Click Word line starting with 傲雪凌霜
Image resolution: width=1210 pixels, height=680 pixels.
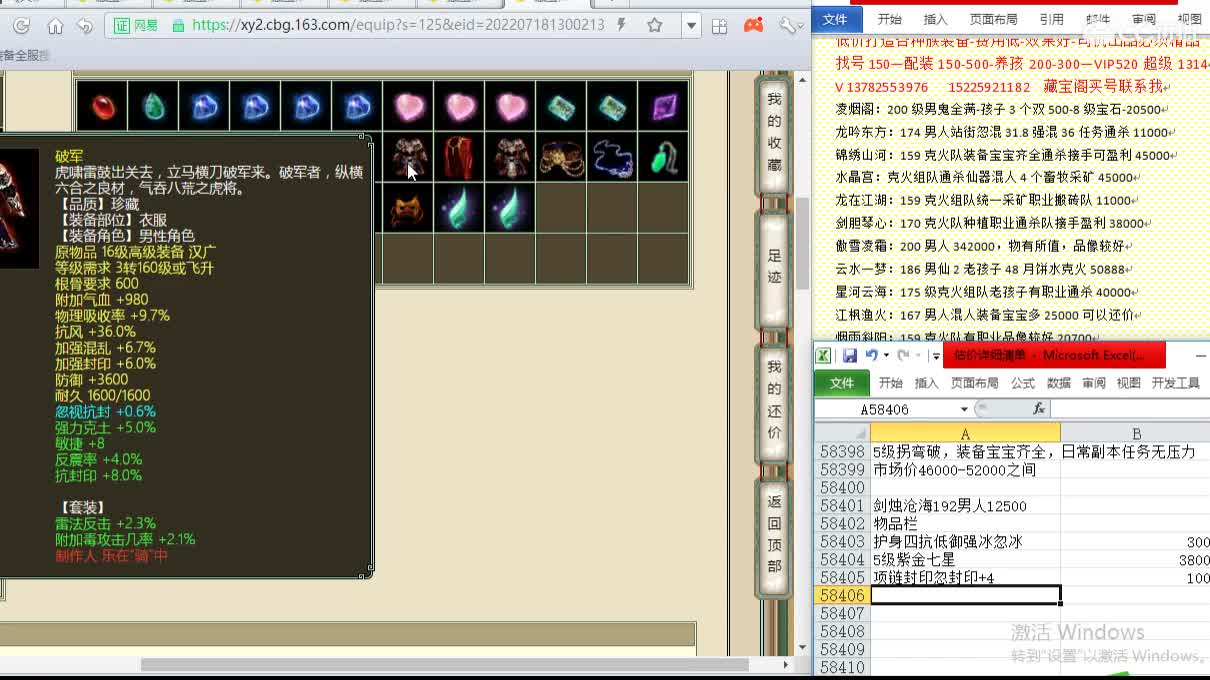(983, 246)
